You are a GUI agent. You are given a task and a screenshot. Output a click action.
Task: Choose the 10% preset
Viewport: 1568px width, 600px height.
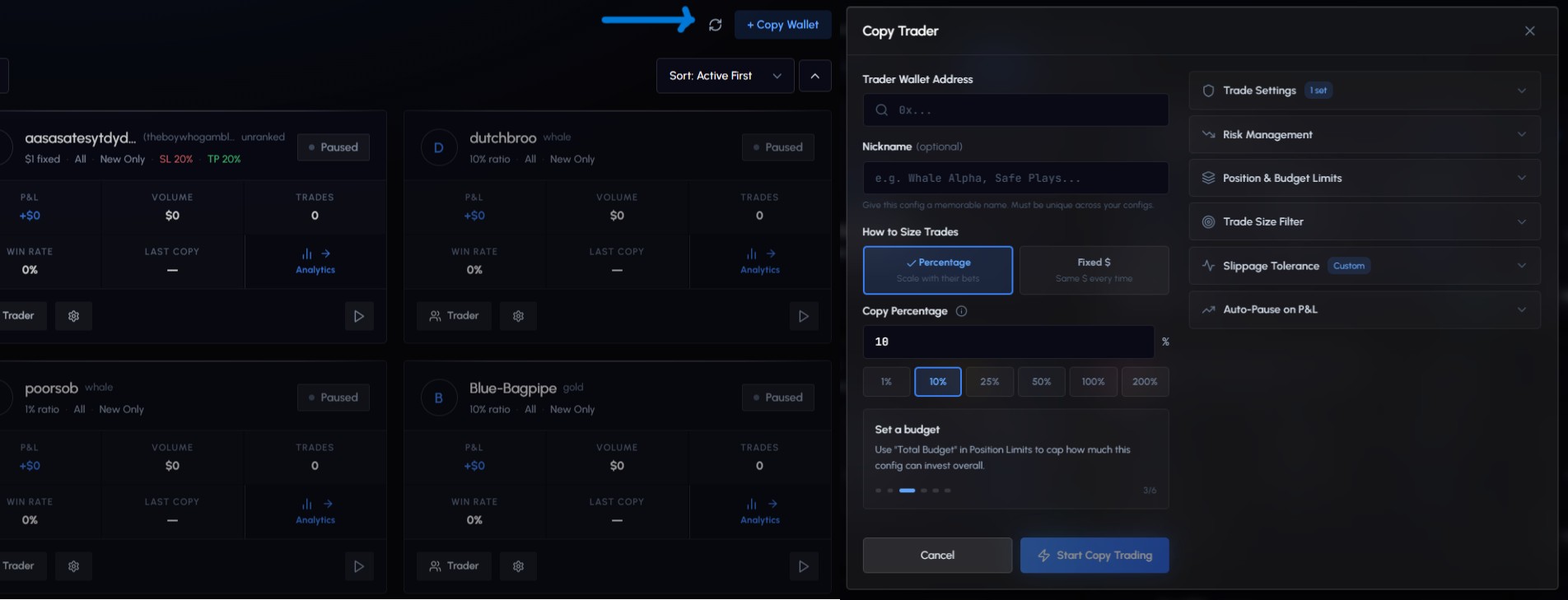pyautogui.click(x=937, y=382)
